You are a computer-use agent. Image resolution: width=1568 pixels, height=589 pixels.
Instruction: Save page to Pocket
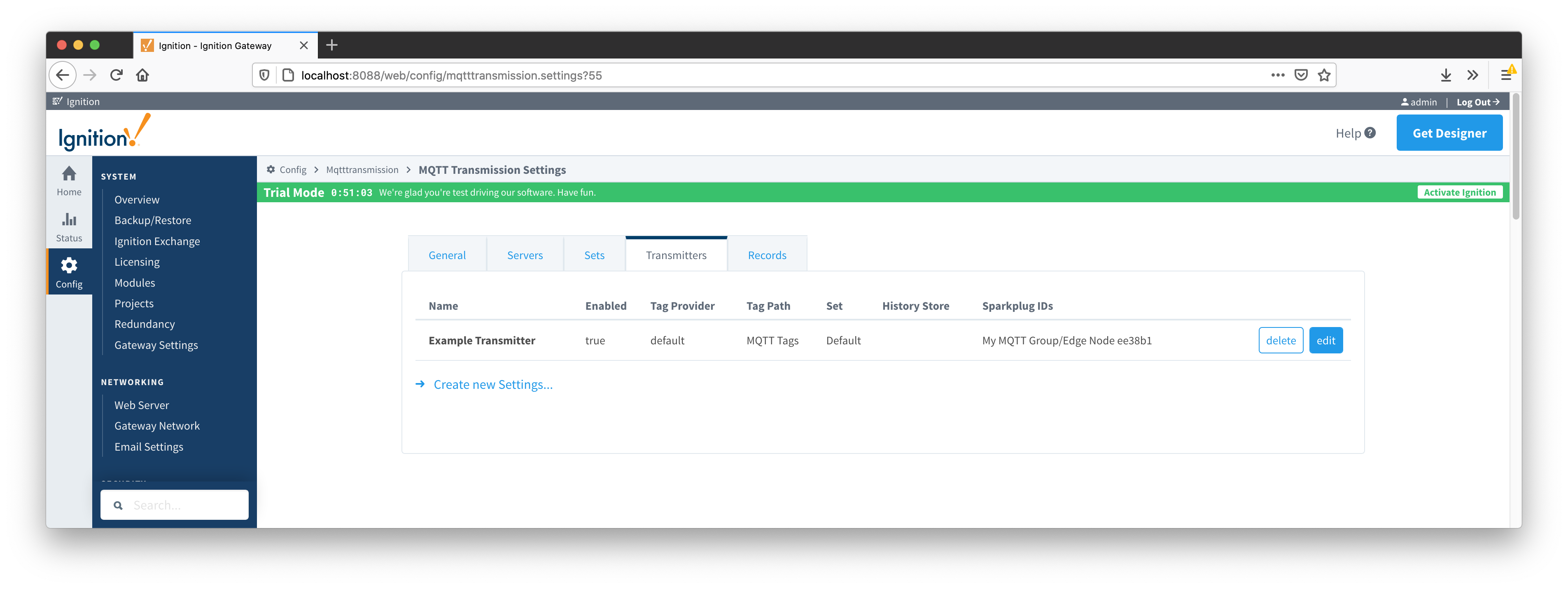click(x=1301, y=75)
